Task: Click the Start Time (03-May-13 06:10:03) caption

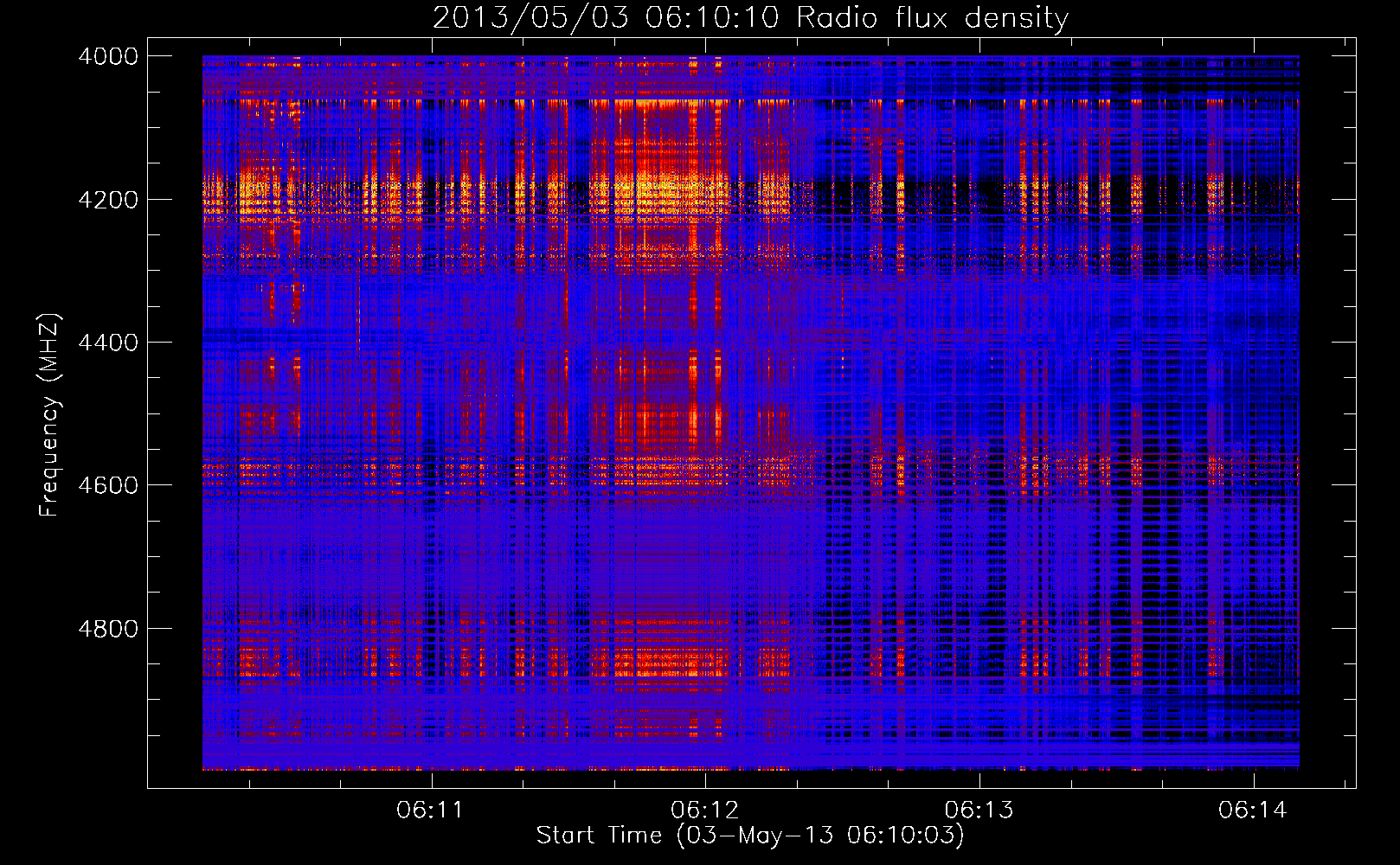Action: pyautogui.click(x=750, y=836)
